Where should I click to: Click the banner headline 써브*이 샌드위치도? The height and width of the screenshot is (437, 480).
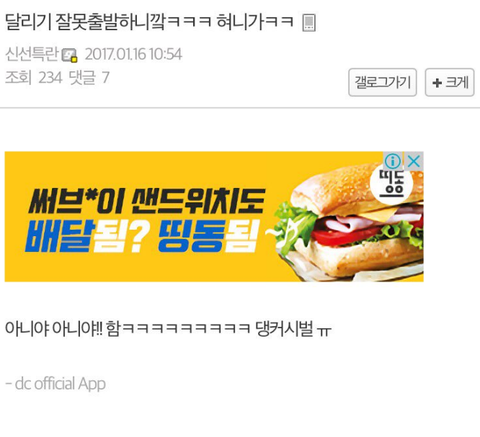click(x=147, y=201)
